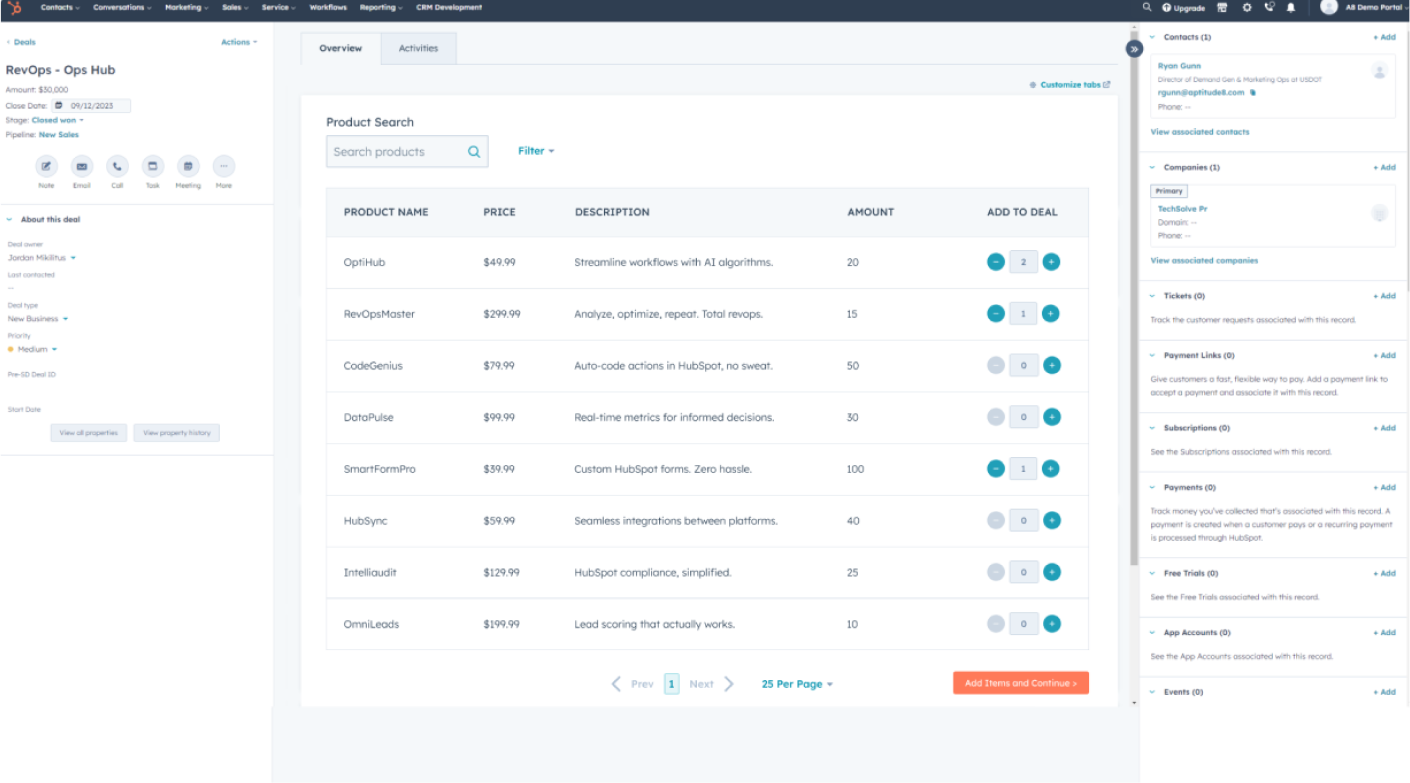Open the Medium priority dropdown

(x=33, y=350)
